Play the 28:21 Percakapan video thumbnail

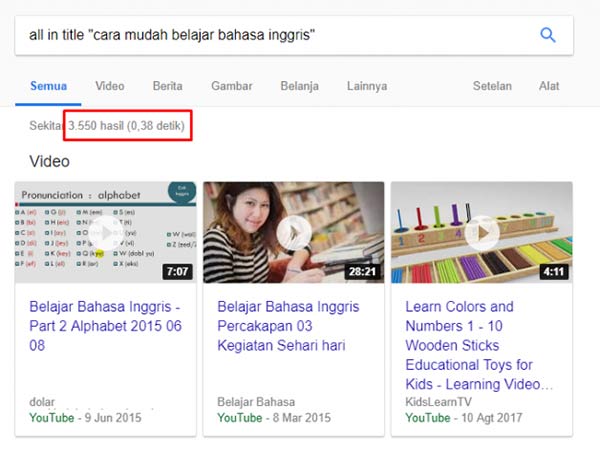(293, 233)
